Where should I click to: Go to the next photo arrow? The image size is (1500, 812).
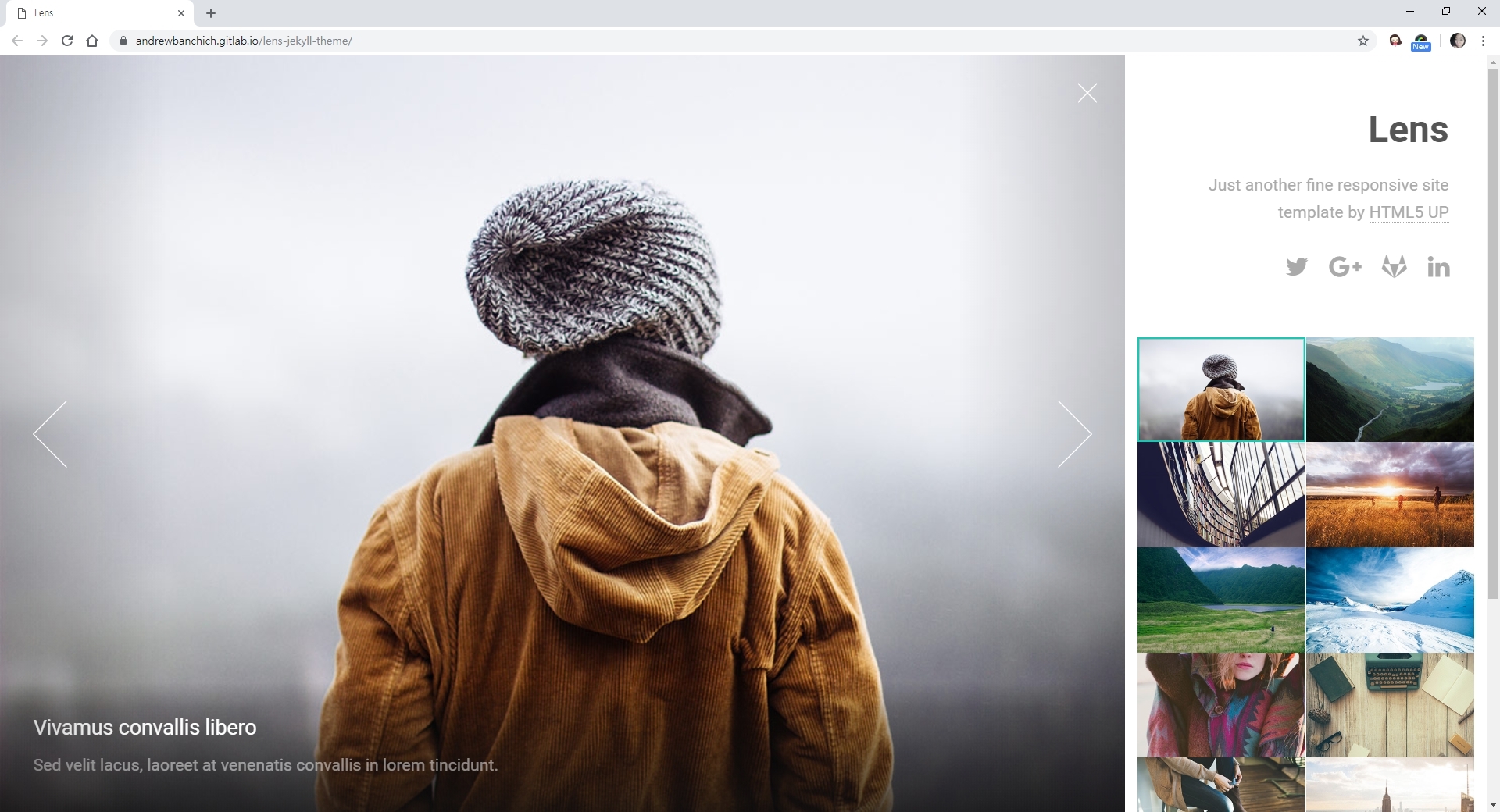click(1074, 434)
